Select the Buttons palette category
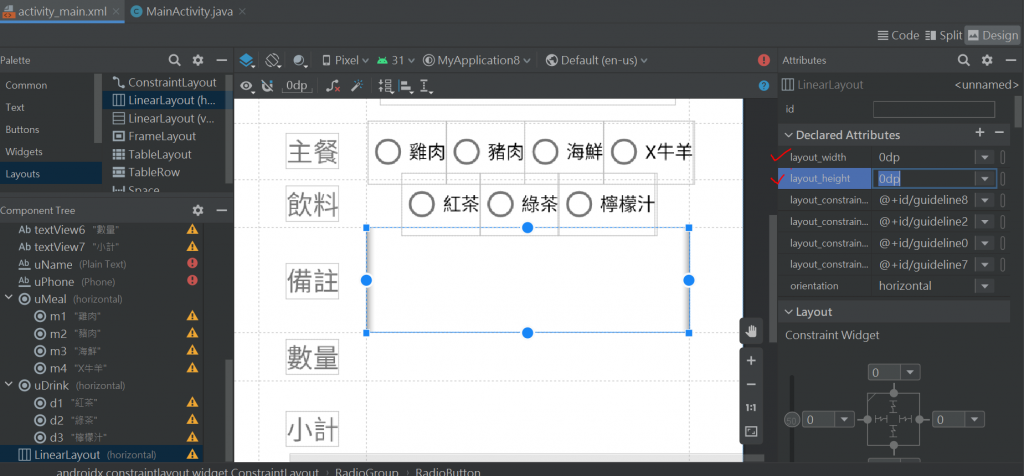Screen dimensions: 1024x476 pyautogui.click(x=22, y=129)
